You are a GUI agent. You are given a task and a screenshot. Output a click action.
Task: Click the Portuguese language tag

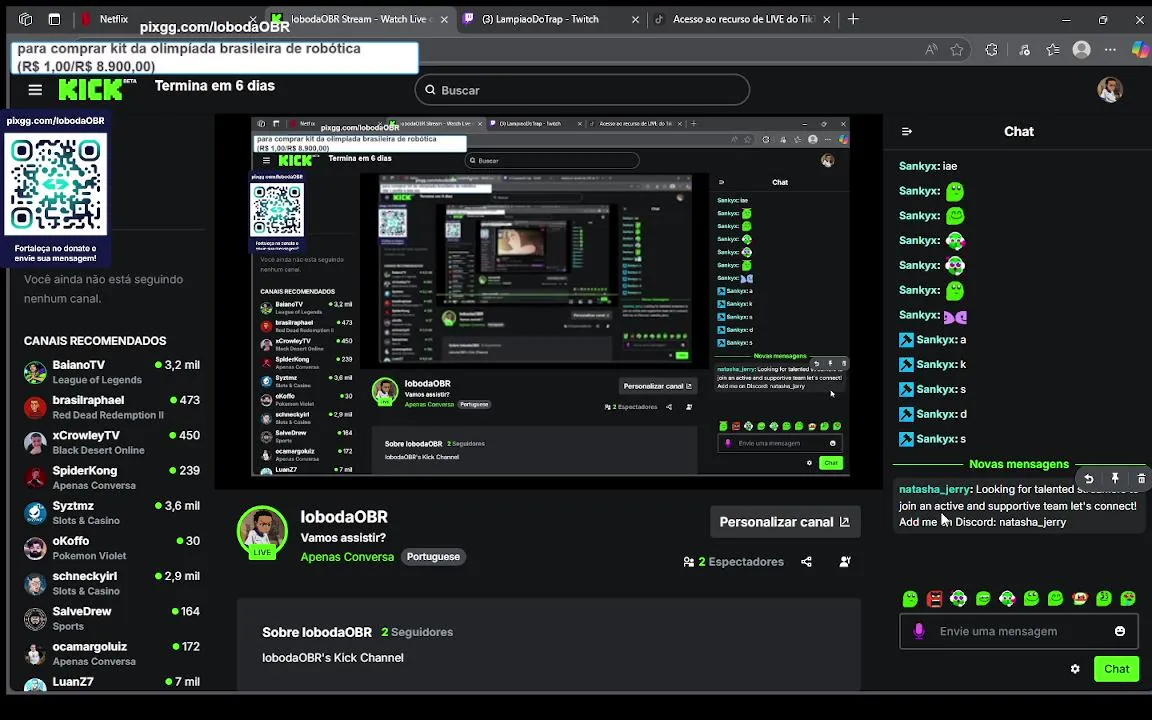(433, 557)
